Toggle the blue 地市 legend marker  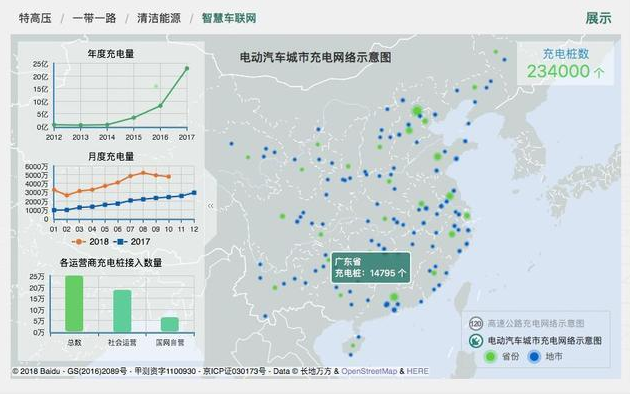click(534, 357)
